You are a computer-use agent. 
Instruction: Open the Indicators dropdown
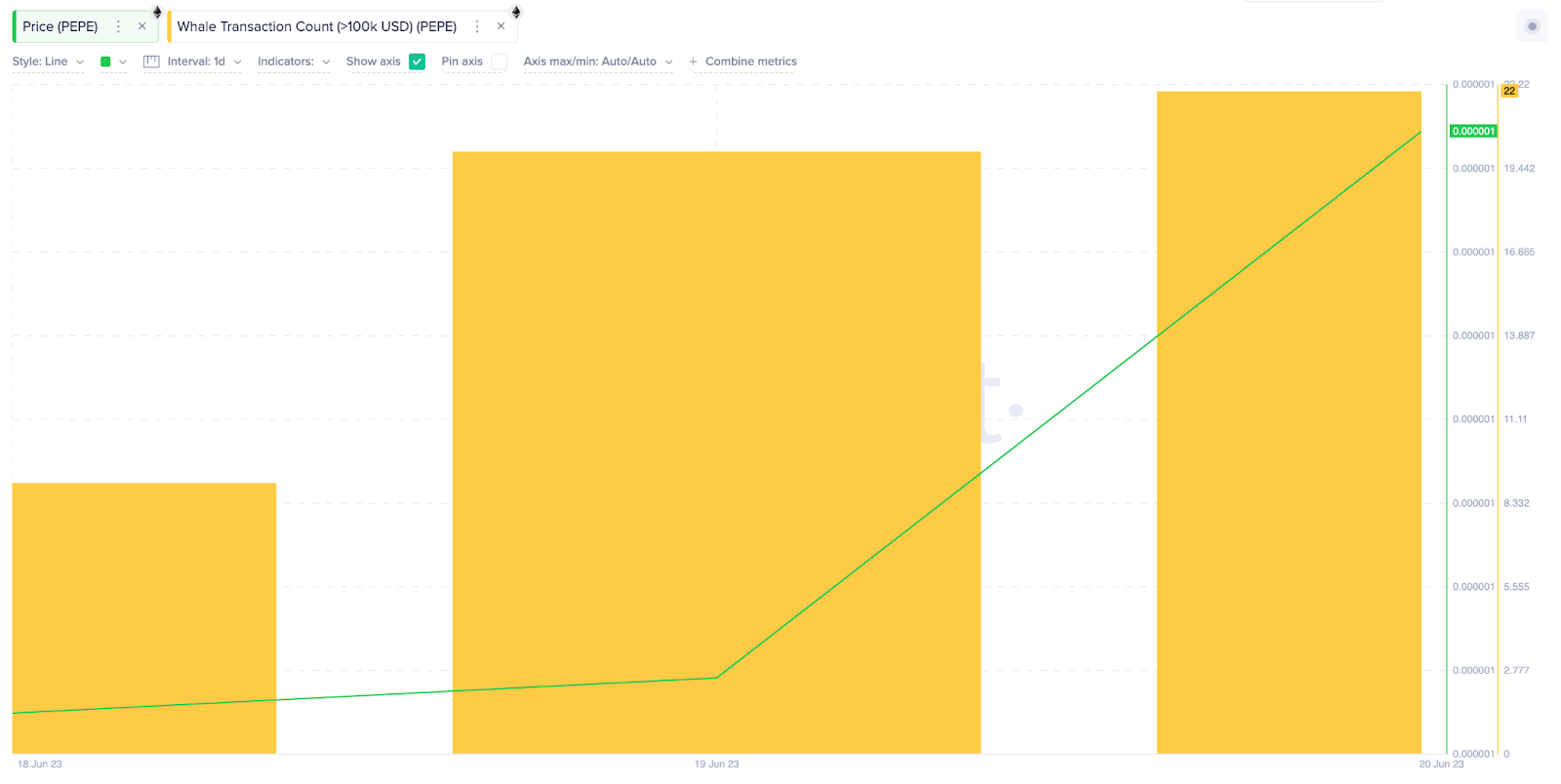[x=294, y=61]
